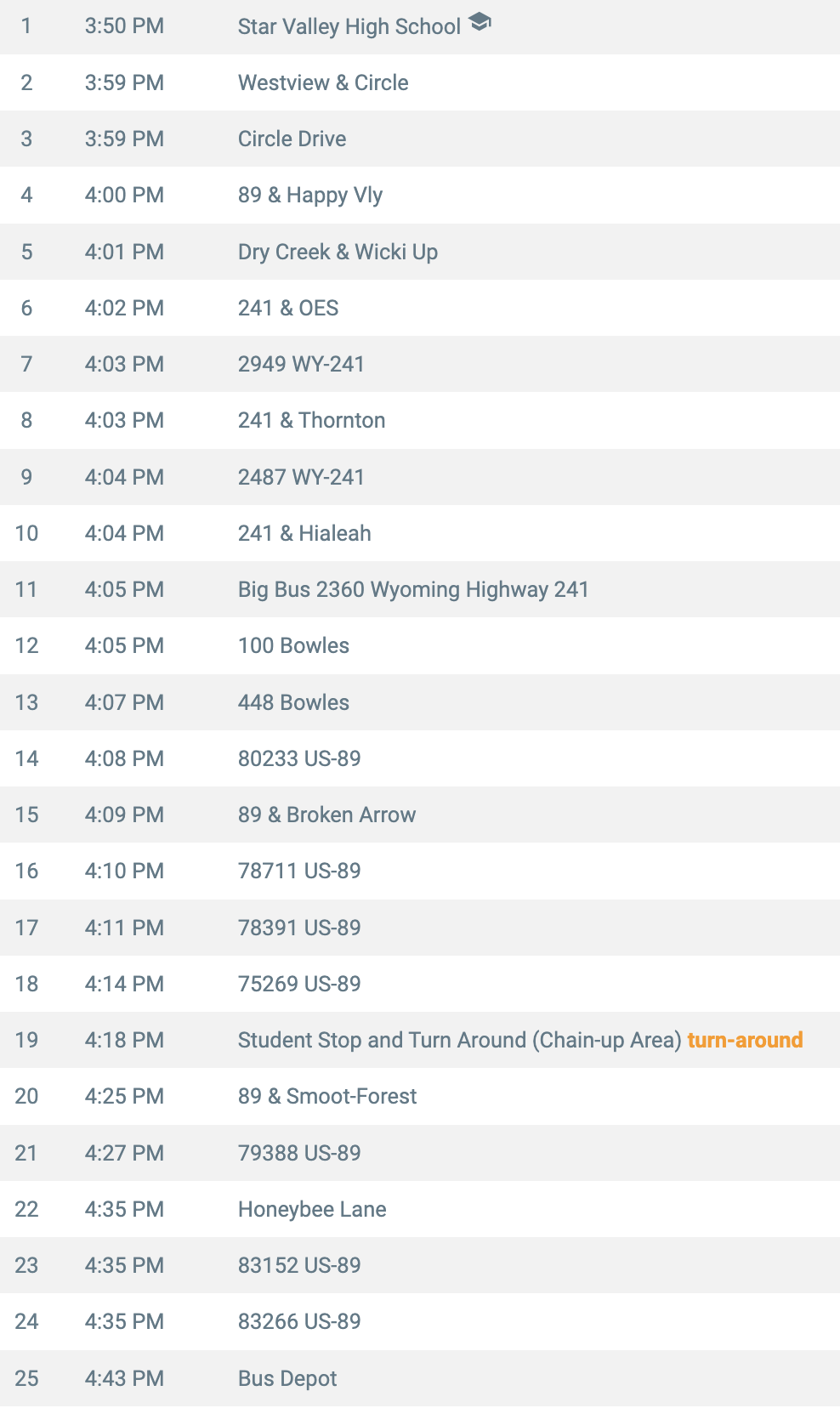Click the Bus Depot final stop
The width and height of the screenshot is (840, 1408).
[x=287, y=1378]
